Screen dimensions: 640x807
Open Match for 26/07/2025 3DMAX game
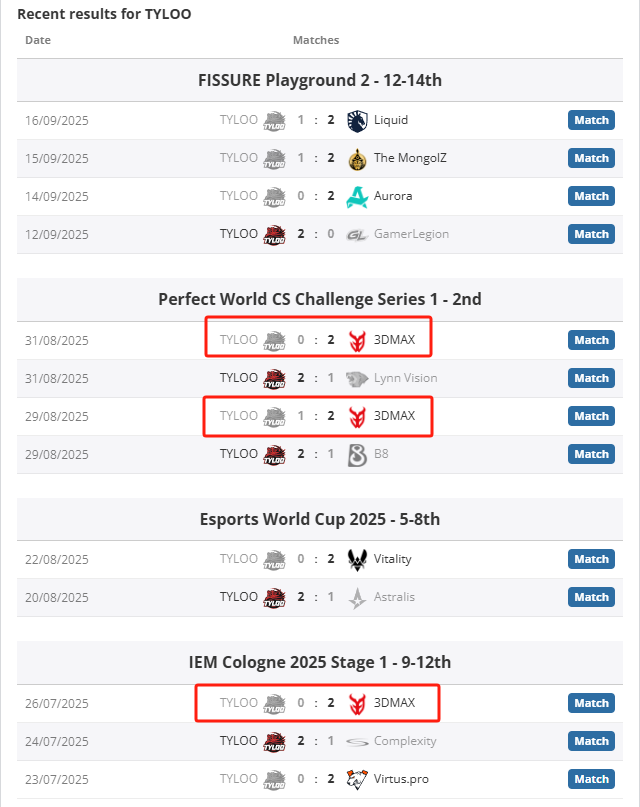coord(591,703)
